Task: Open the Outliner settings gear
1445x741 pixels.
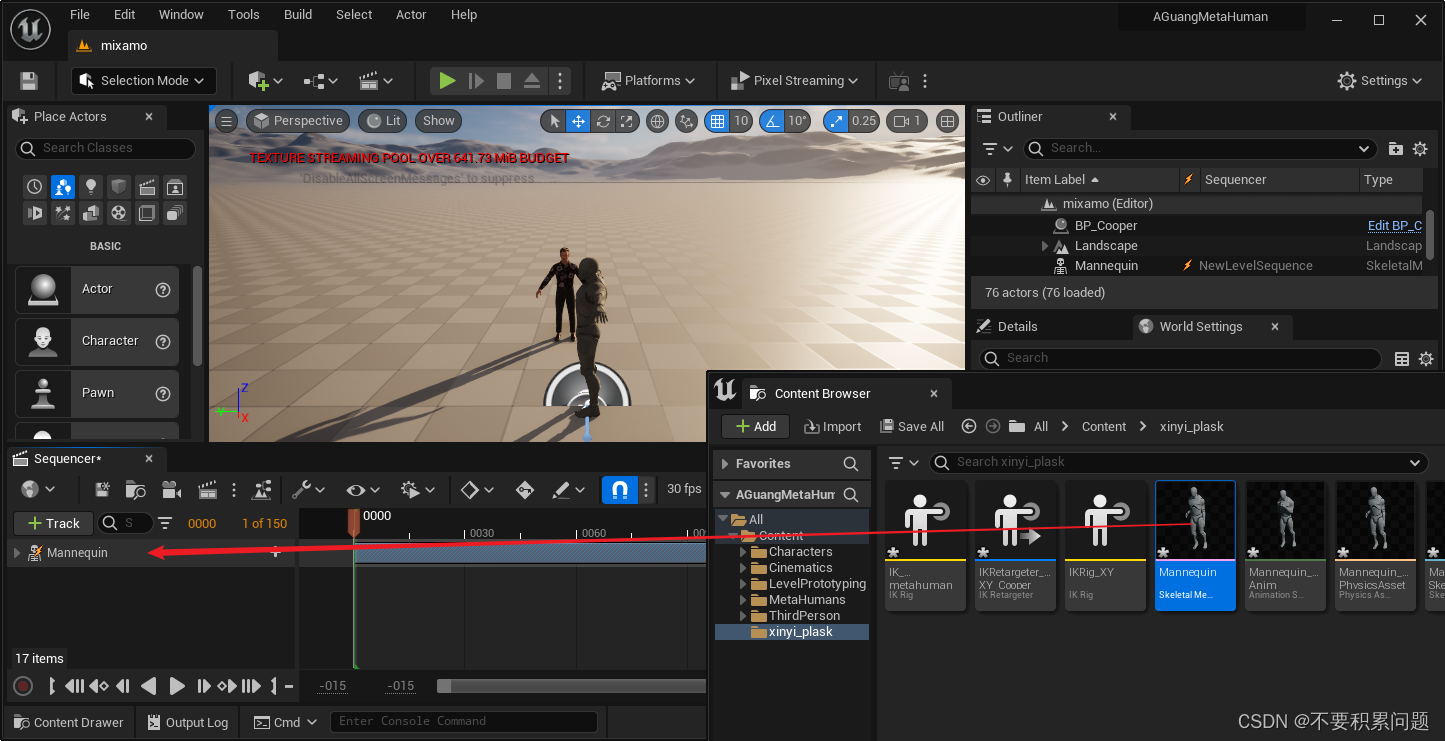Action: 1420,148
